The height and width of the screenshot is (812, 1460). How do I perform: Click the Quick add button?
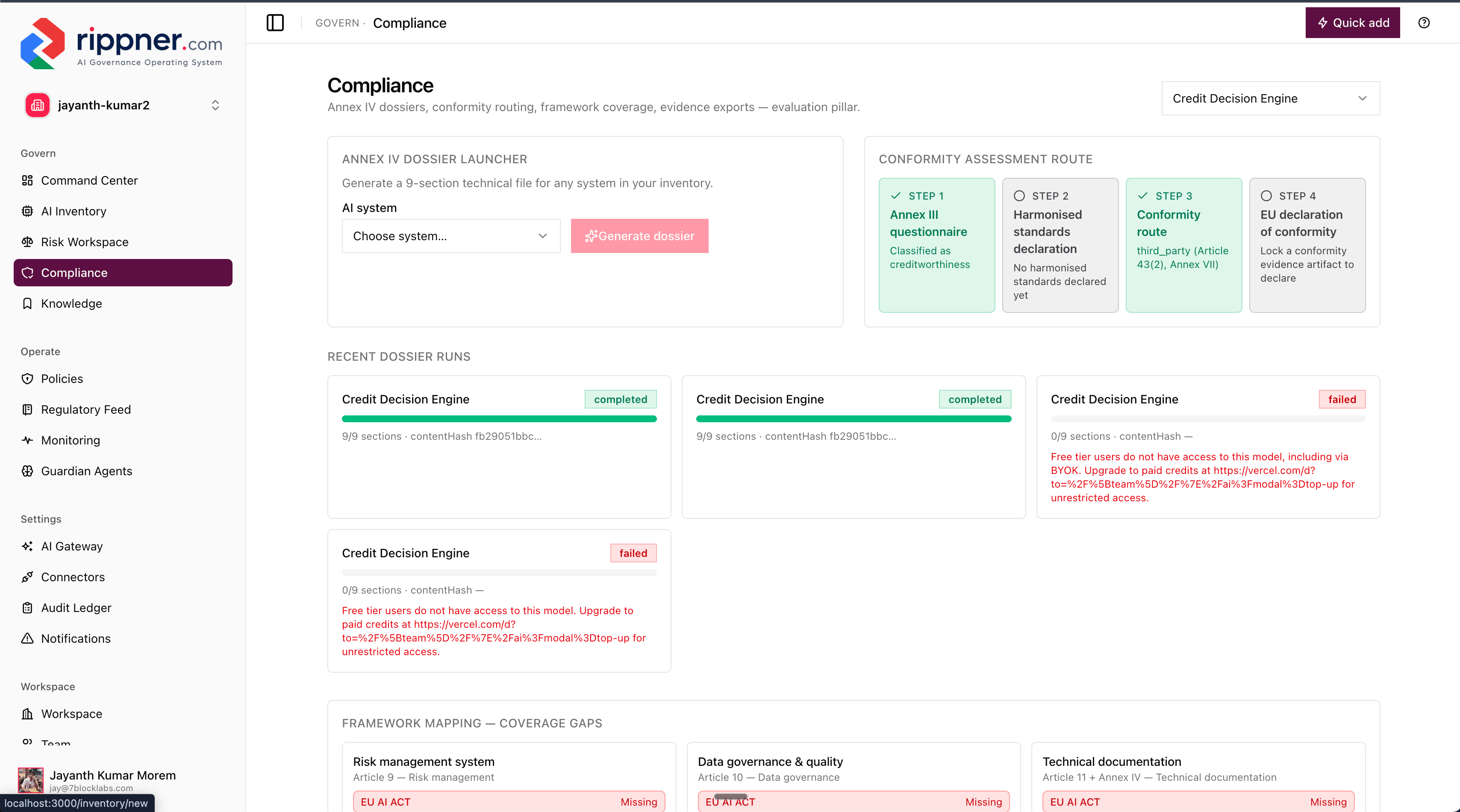pos(1352,23)
